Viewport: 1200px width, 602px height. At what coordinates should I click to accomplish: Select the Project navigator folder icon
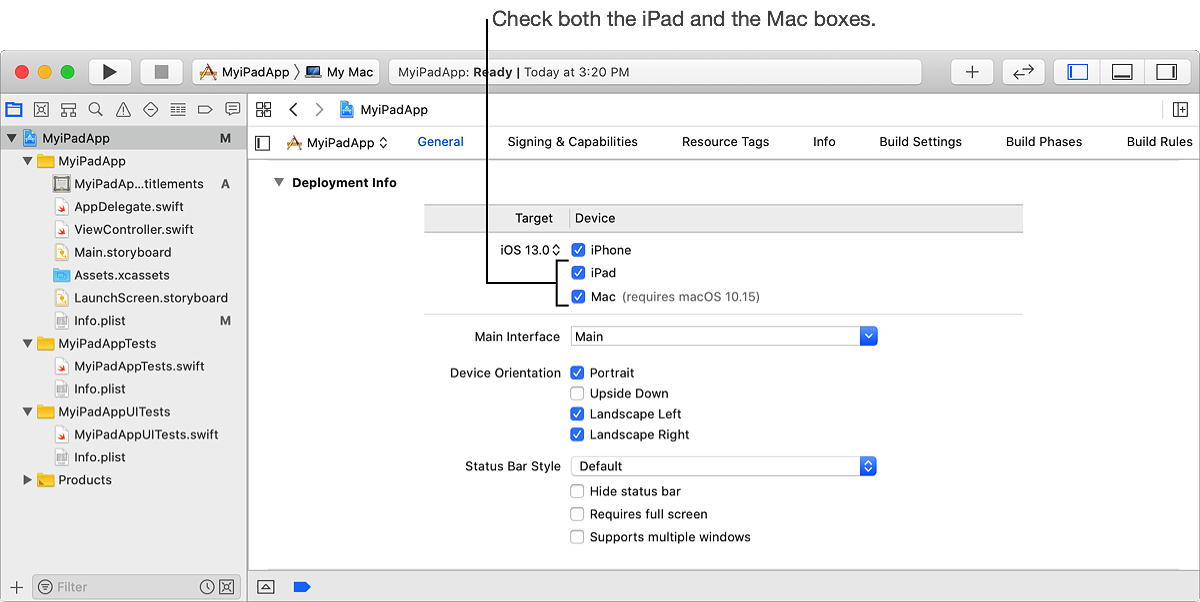14,109
